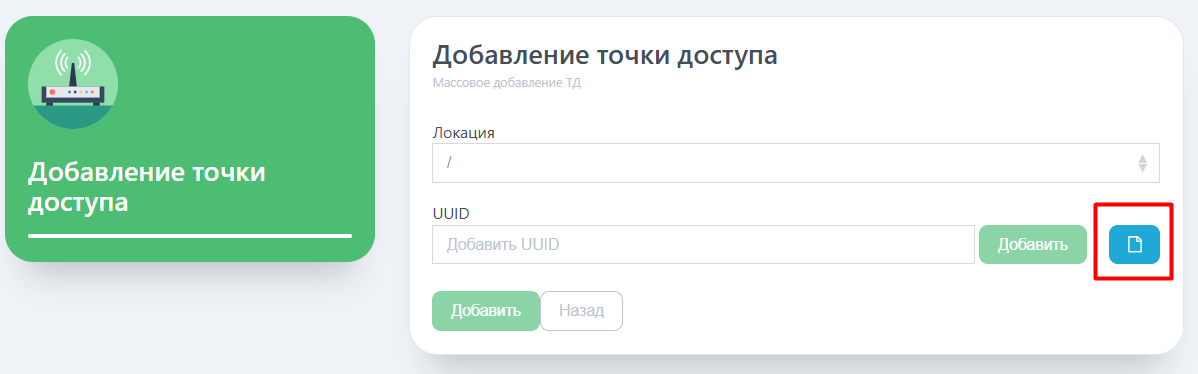Click the UUID field label

(451, 214)
